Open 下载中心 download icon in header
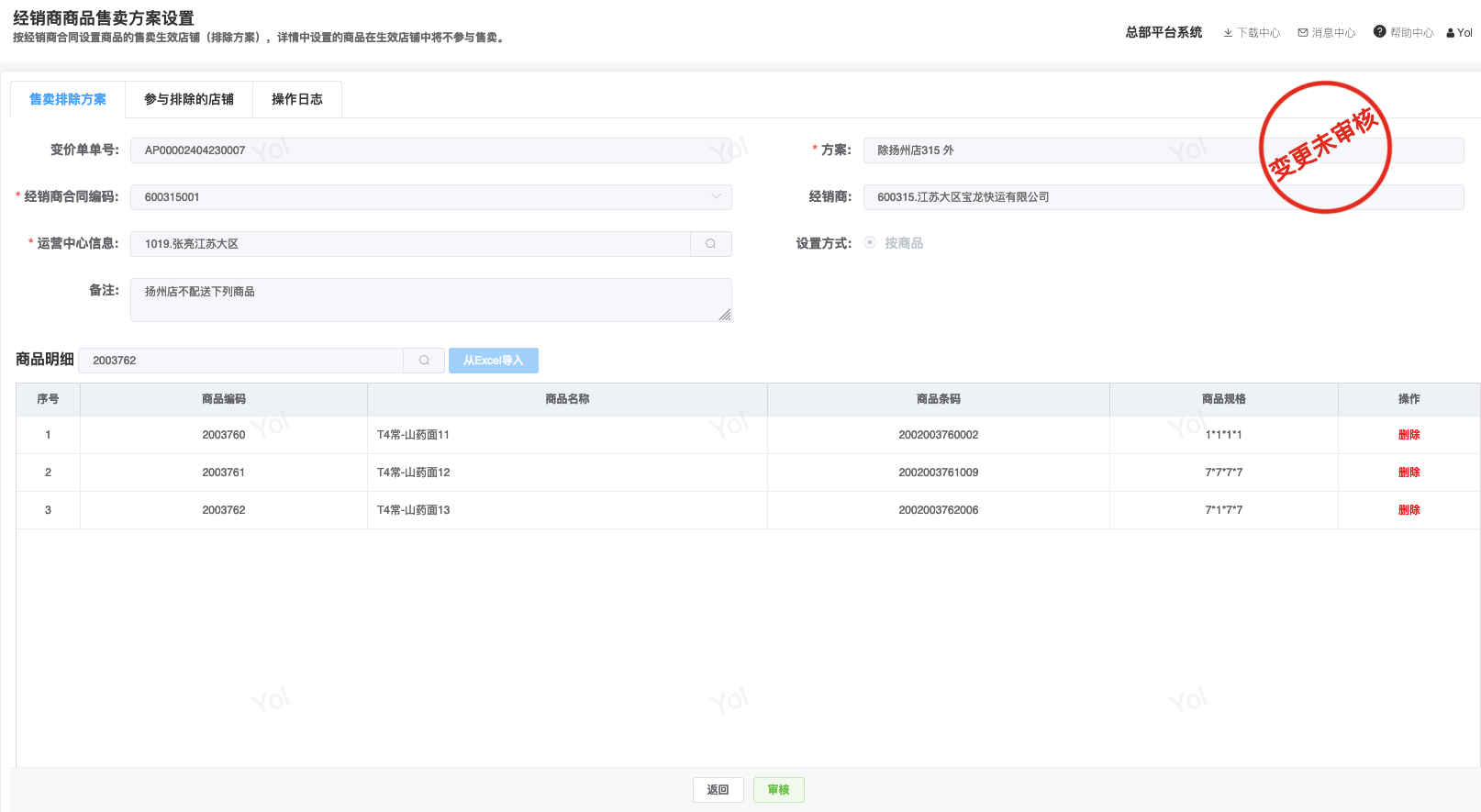The height and width of the screenshot is (812, 1481). click(1228, 33)
